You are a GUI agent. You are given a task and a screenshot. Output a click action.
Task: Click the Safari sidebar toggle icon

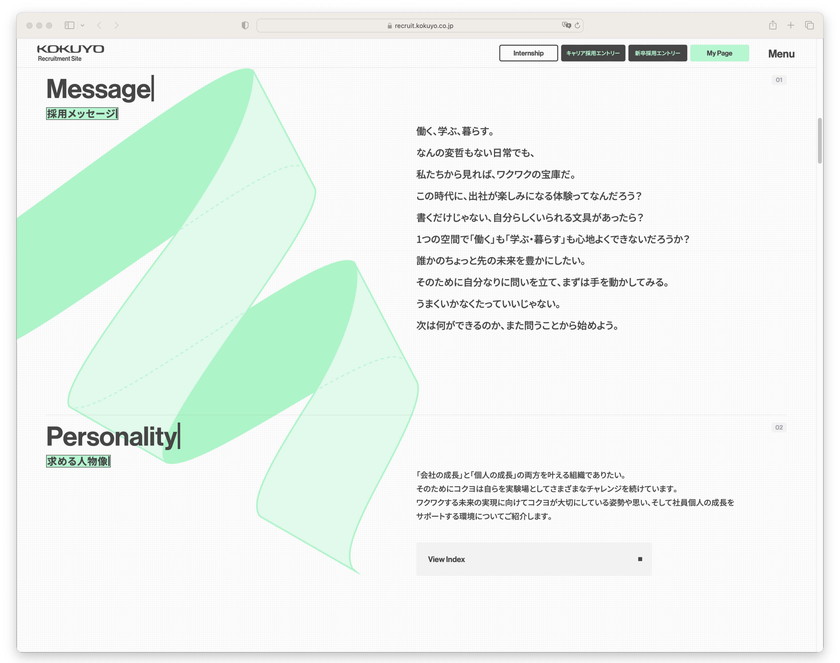tap(70, 25)
